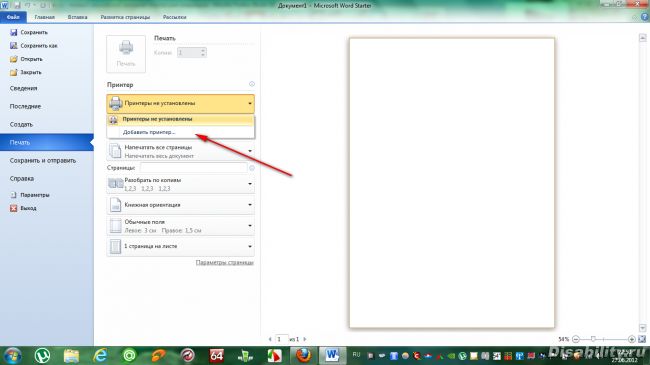The width and height of the screenshot is (650, 365).
Task: Open Windows Explorer from the taskbar
Action: pyautogui.click(x=71, y=355)
